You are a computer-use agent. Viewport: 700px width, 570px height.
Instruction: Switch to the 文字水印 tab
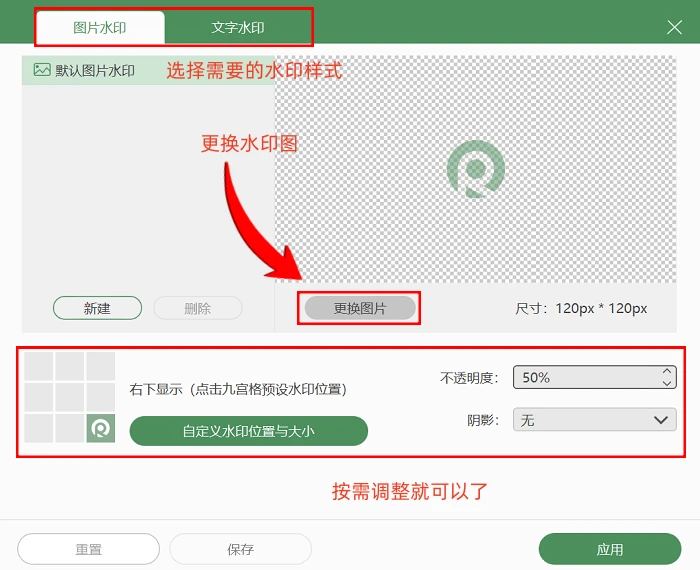(x=238, y=28)
